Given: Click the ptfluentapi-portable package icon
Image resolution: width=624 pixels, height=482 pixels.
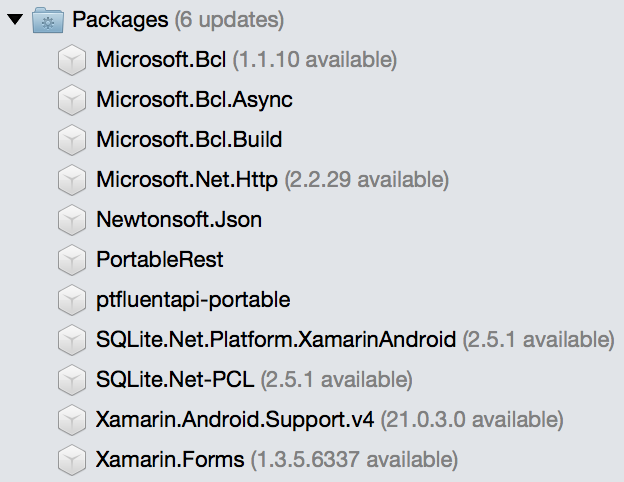Looking at the screenshot, I should click(73, 300).
